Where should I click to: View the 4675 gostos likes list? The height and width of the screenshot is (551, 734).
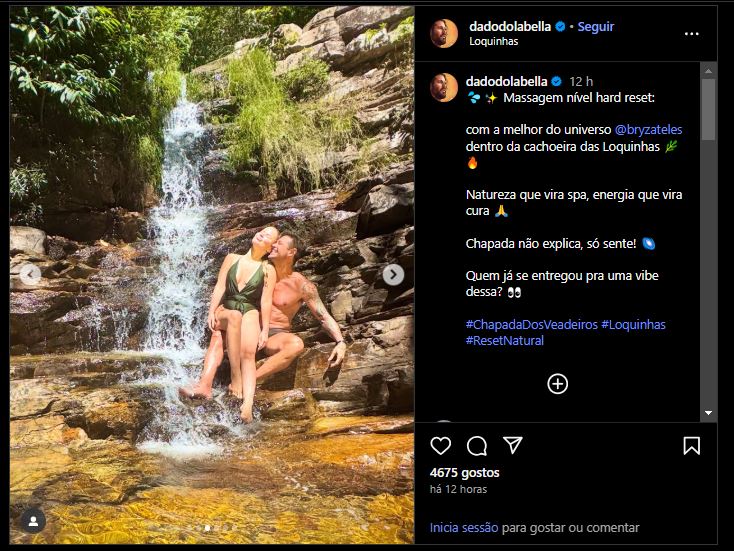464,472
